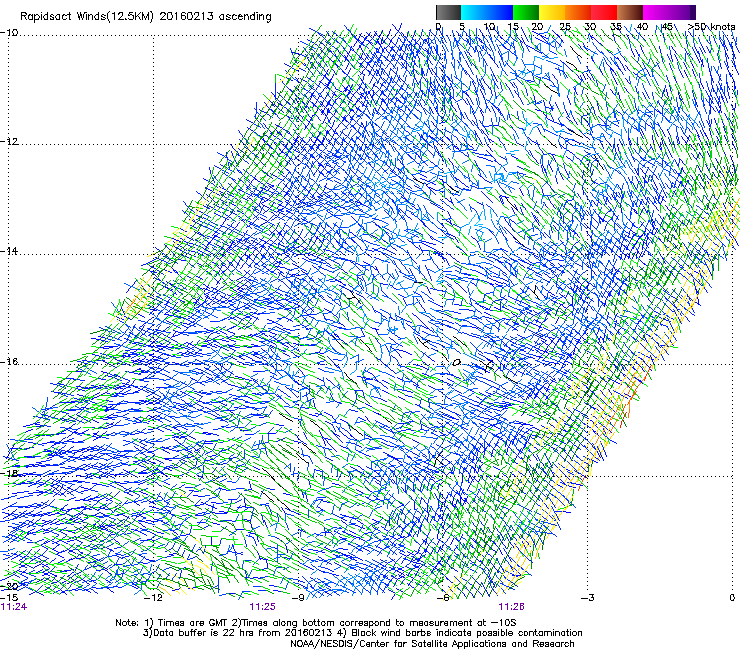Click the orange 25-30 knots color segment

[578, 12]
